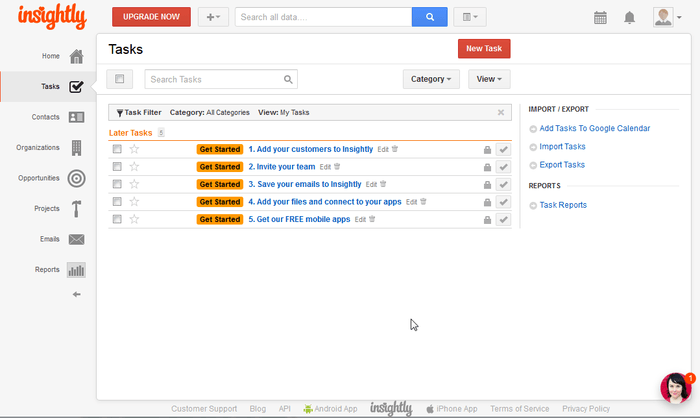Mark 'Invite your team' complete with checkmark

(x=503, y=167)
